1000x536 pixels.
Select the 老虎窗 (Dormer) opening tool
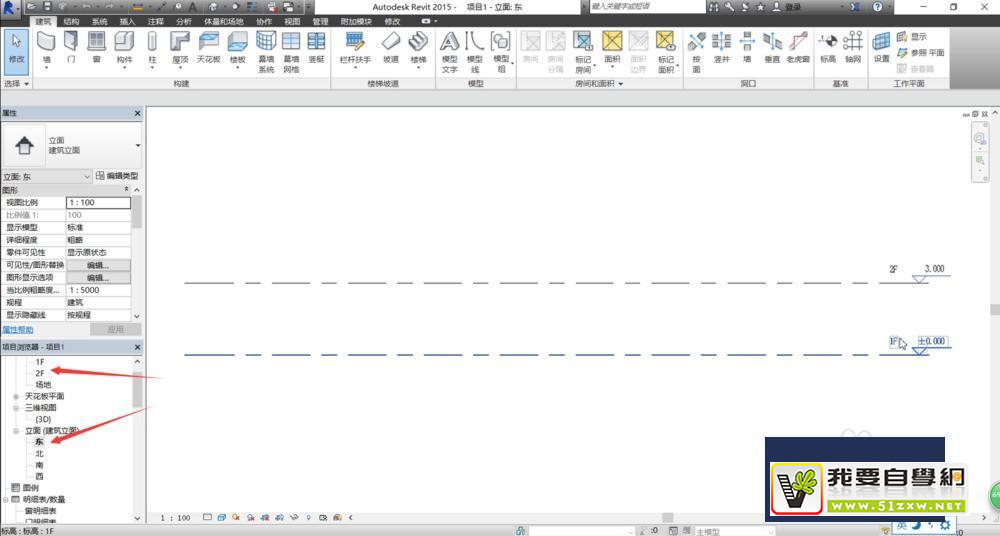click(798, 48)
